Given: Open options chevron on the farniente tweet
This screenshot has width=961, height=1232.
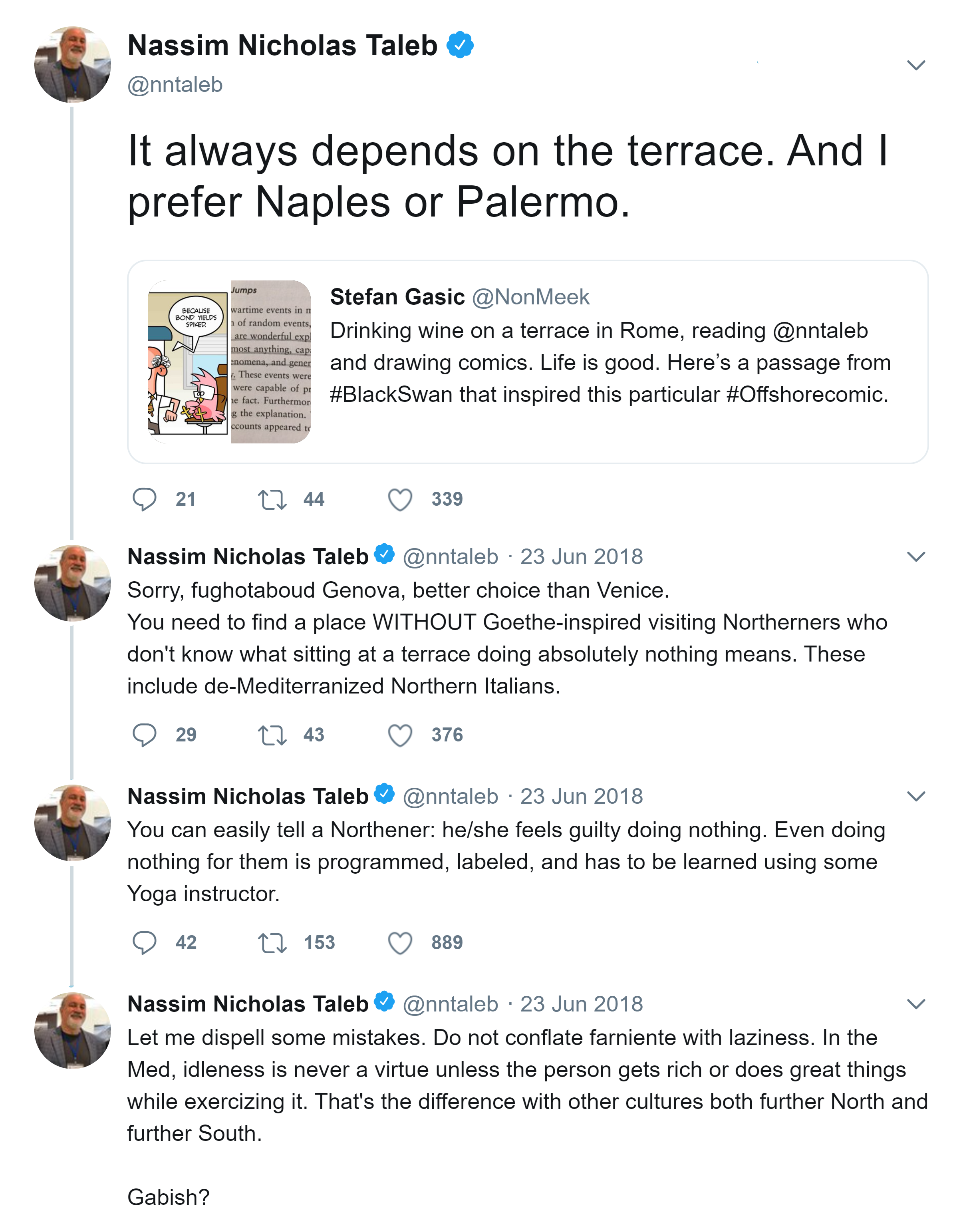Looking at the screenshot, I should pyautogui.click(x=916, y=1003).
